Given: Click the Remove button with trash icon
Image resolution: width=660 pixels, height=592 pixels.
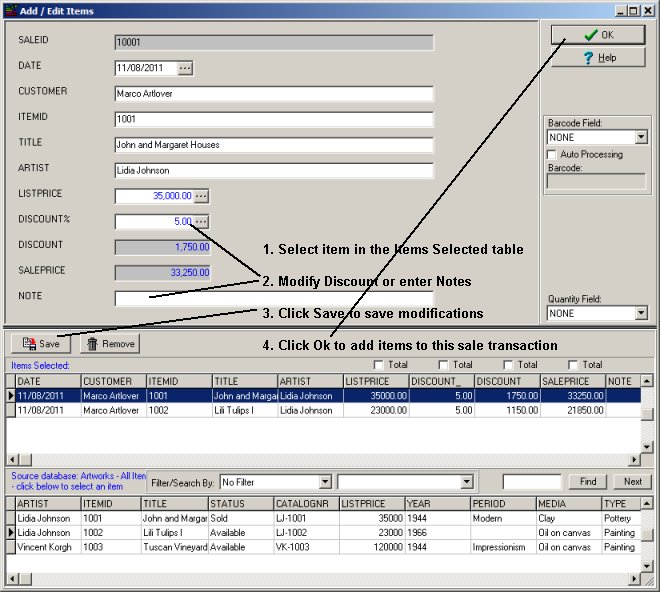Looking at the screenshot, I should pos(110,344).
